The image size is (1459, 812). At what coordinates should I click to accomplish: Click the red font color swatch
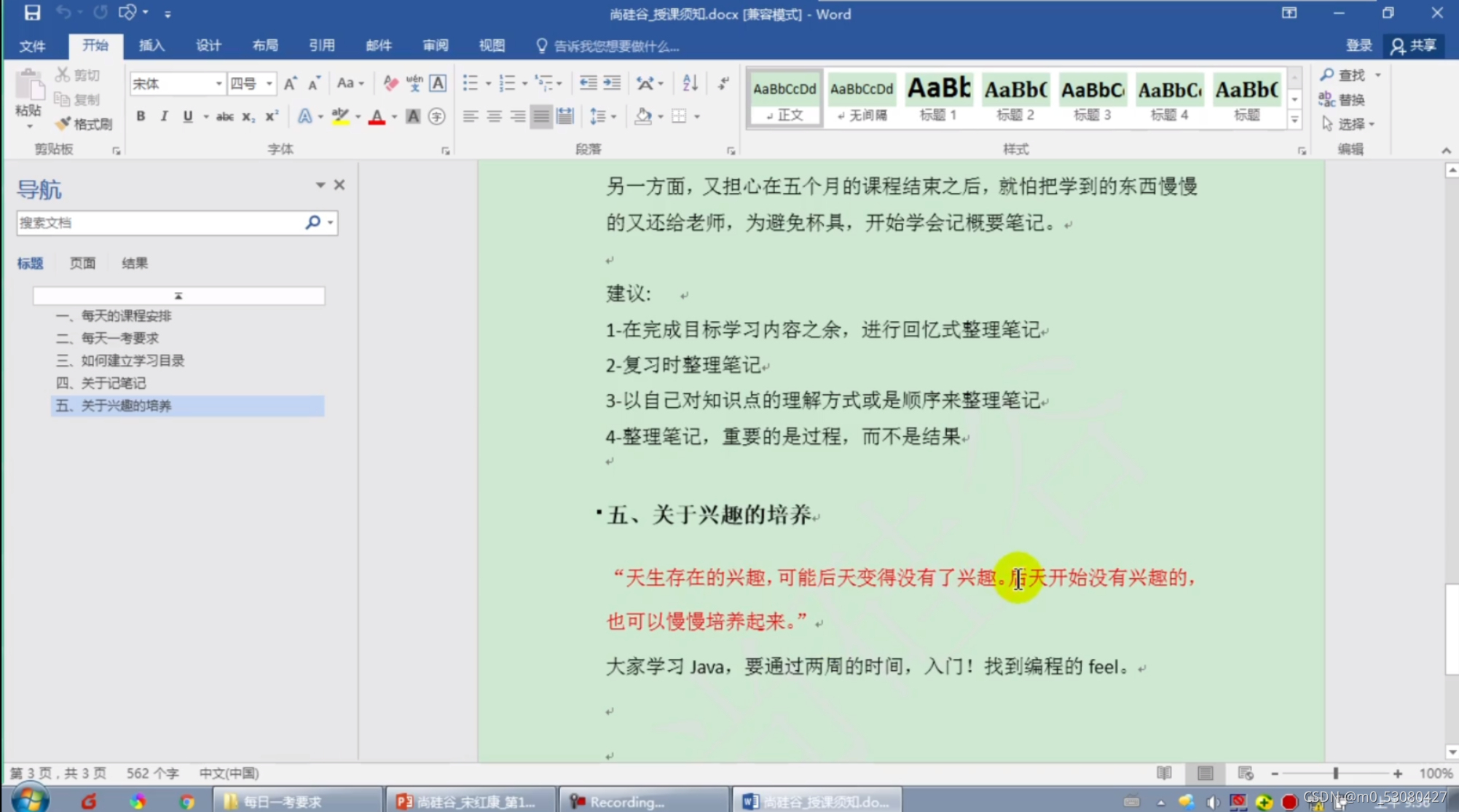point(377,117)
